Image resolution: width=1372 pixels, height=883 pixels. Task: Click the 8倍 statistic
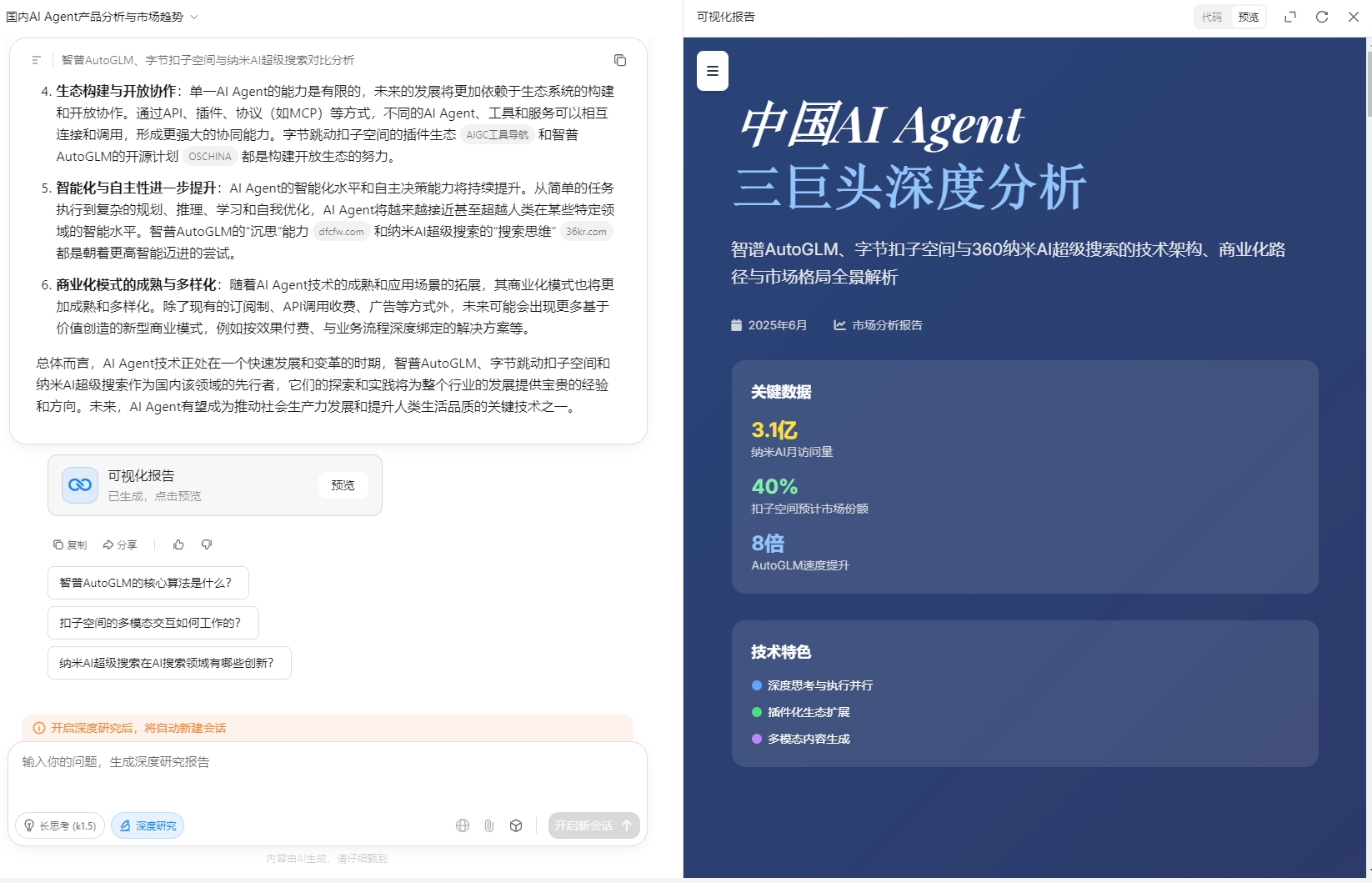tap(768, 544)
